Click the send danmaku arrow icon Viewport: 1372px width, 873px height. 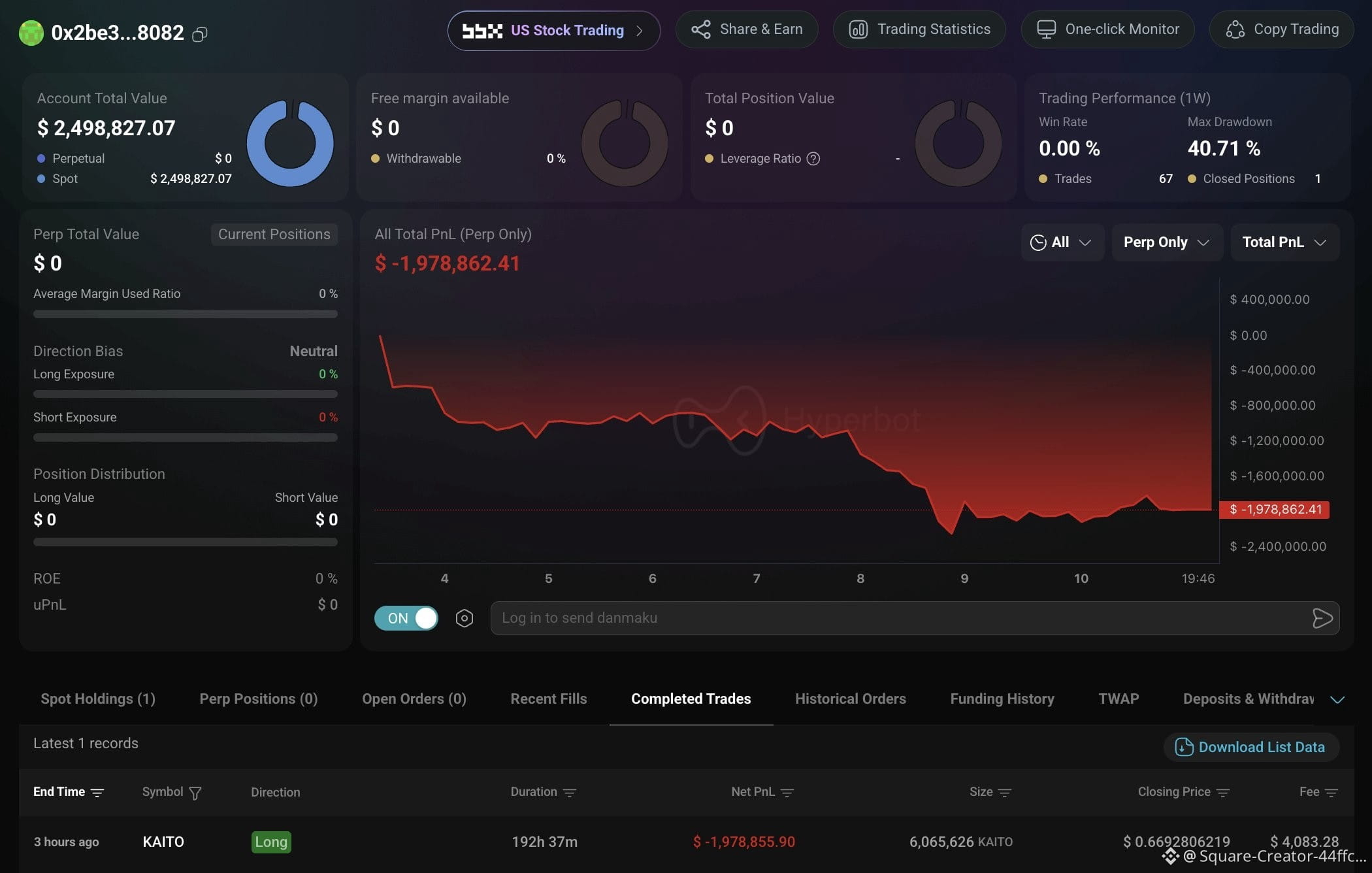pyautogui.click(x=1322, y=618)
